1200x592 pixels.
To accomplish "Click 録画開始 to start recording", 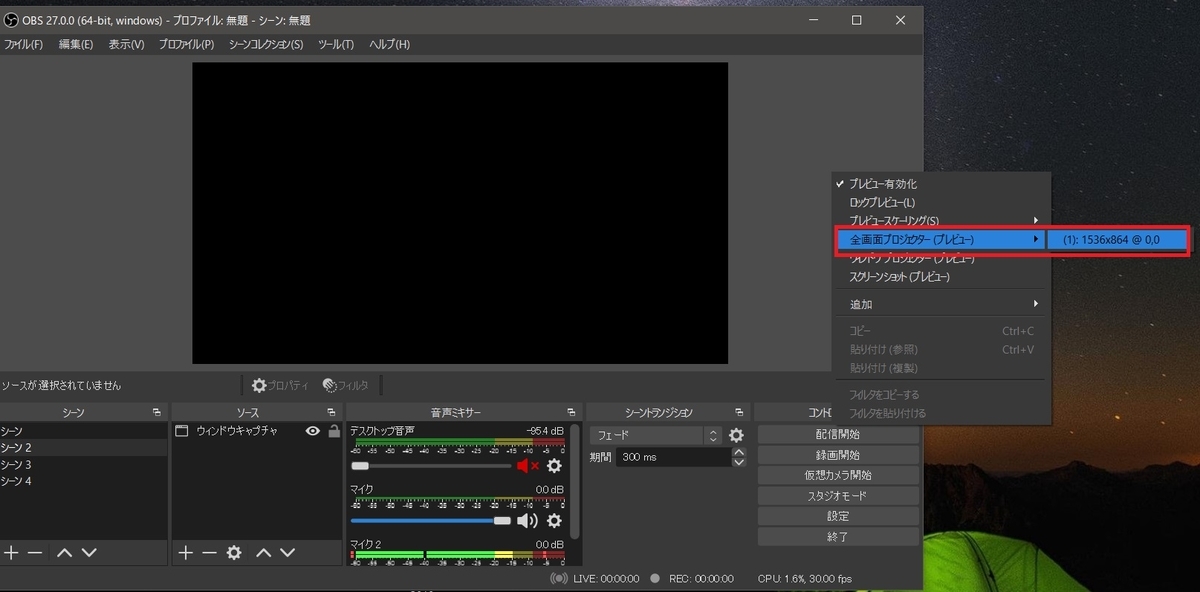I will (x=838, y=455).
